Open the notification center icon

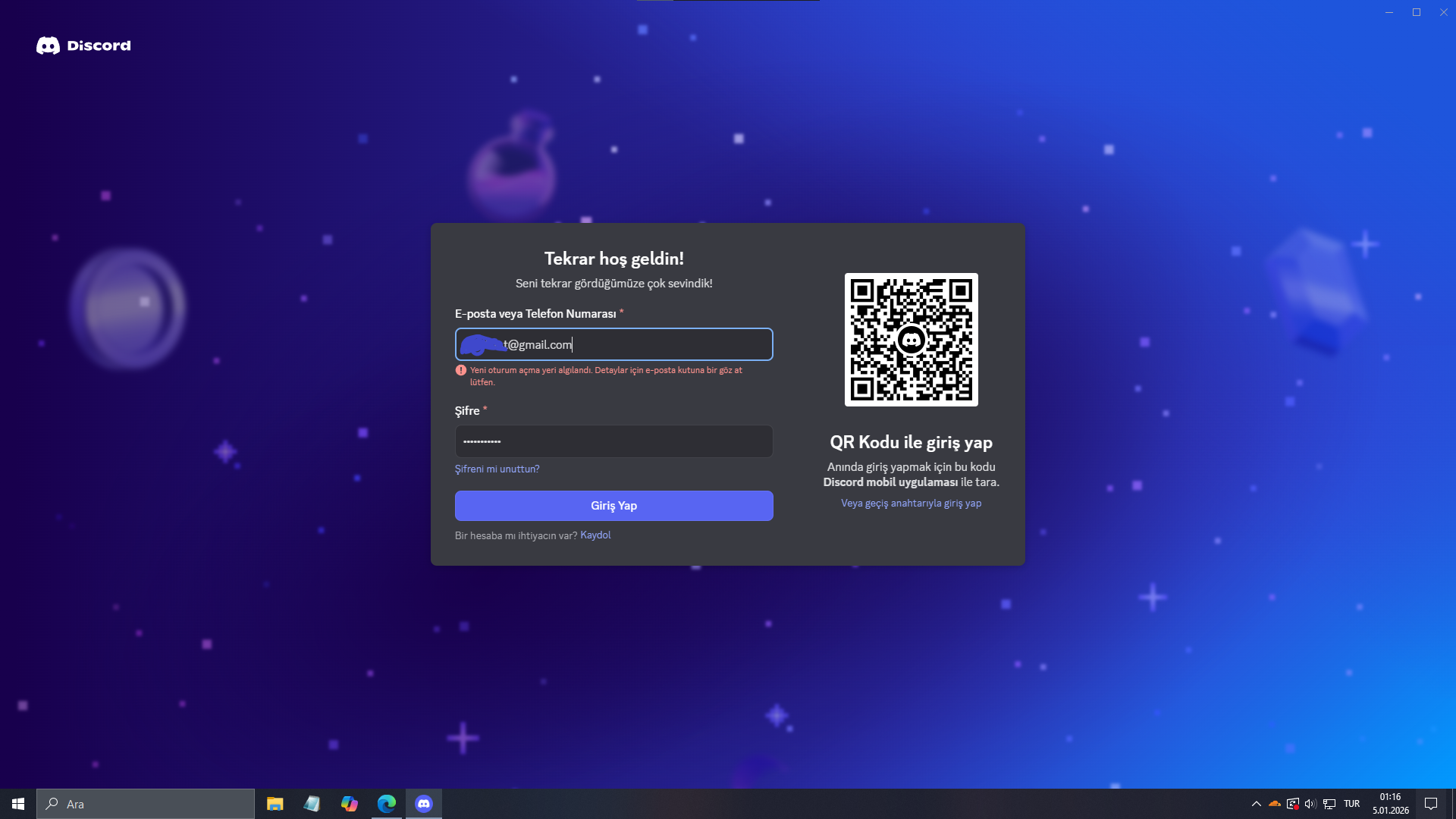pos(1431,804)
